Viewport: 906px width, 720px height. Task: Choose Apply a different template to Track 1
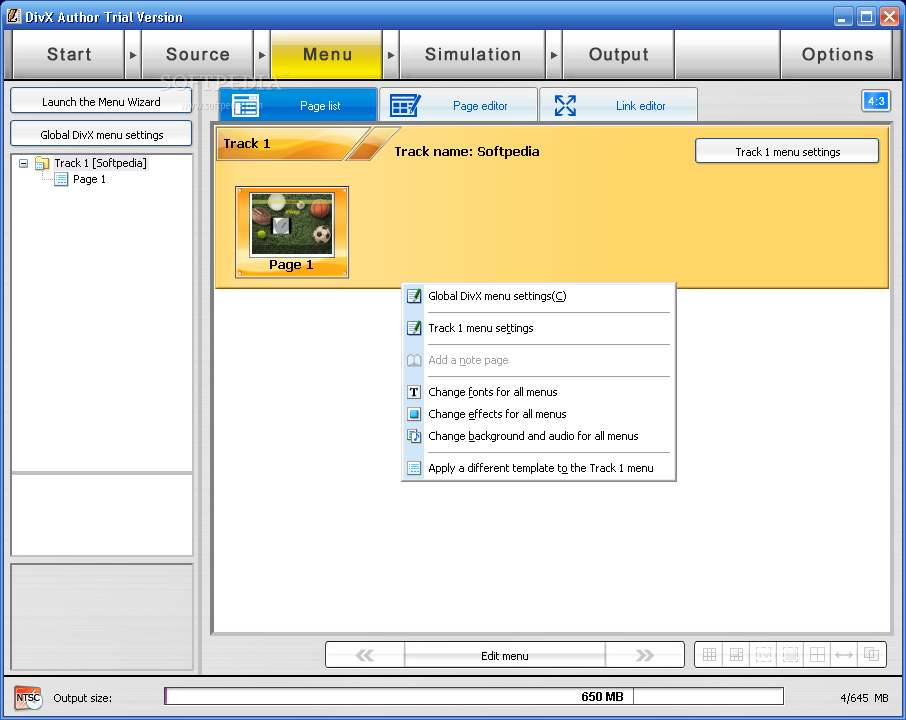pyautogui.click(x=539, y=468)
